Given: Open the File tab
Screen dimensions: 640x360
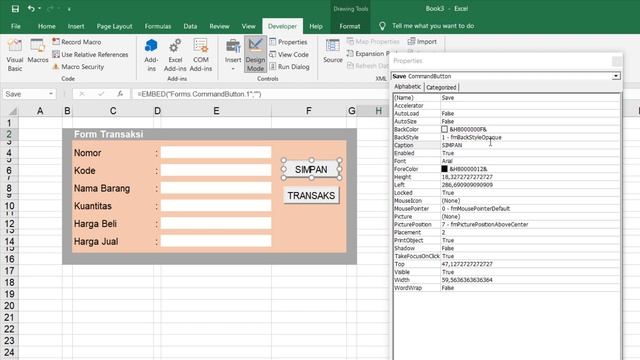Looking at the screenshot, I should pyautogui.click(x=16, y=26).
